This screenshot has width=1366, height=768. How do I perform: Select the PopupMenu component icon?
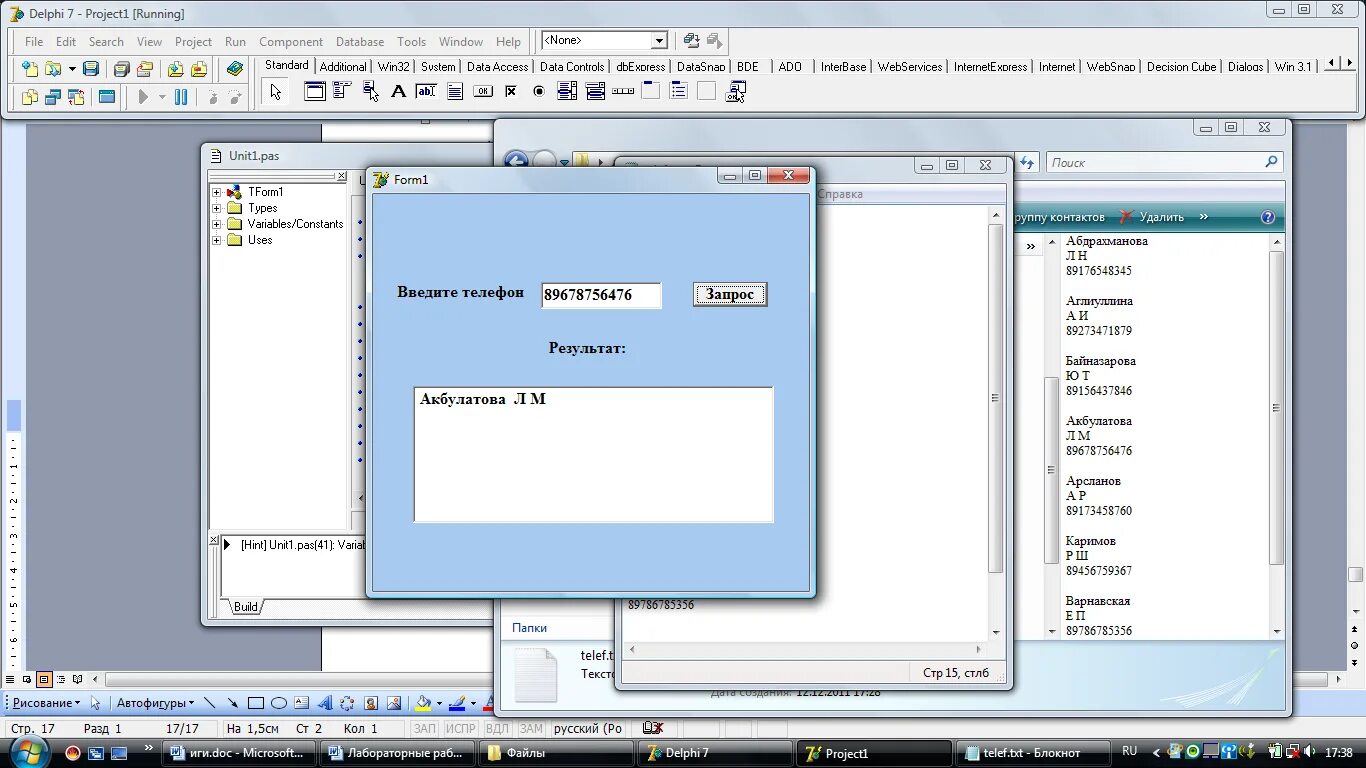[370, 91]
